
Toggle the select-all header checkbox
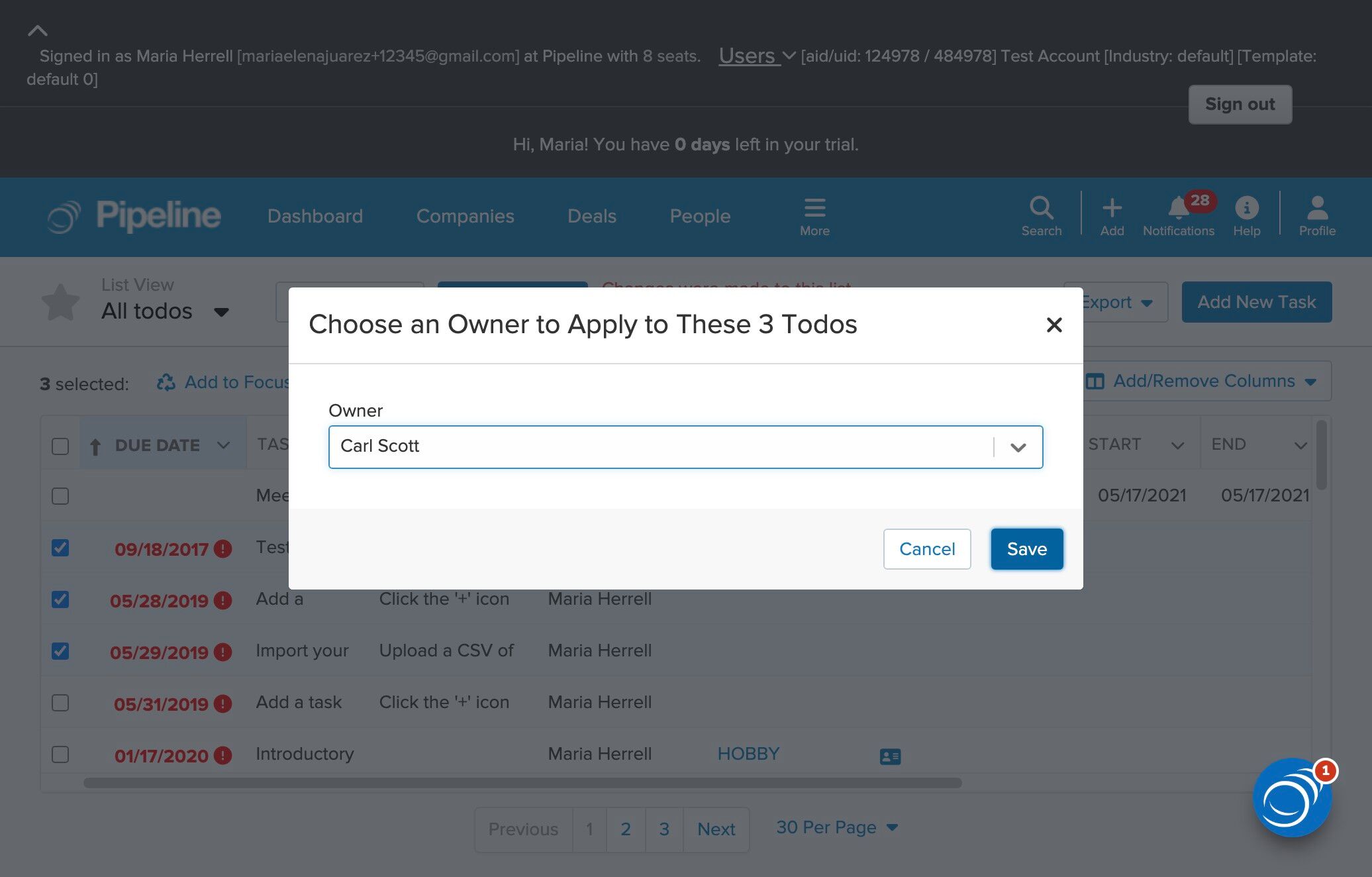pos(60,446)
